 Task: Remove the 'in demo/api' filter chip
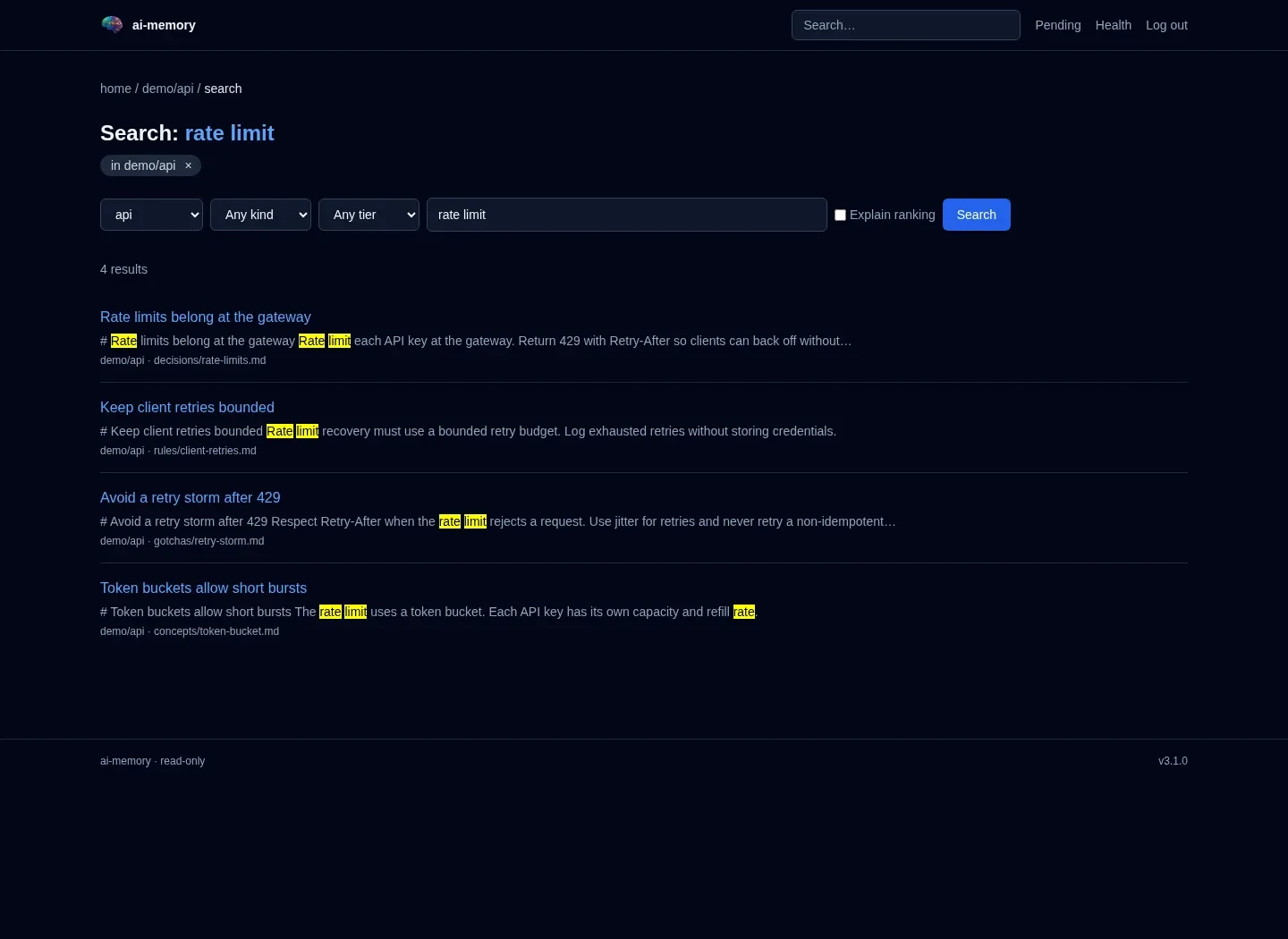(x=188, y=165)
